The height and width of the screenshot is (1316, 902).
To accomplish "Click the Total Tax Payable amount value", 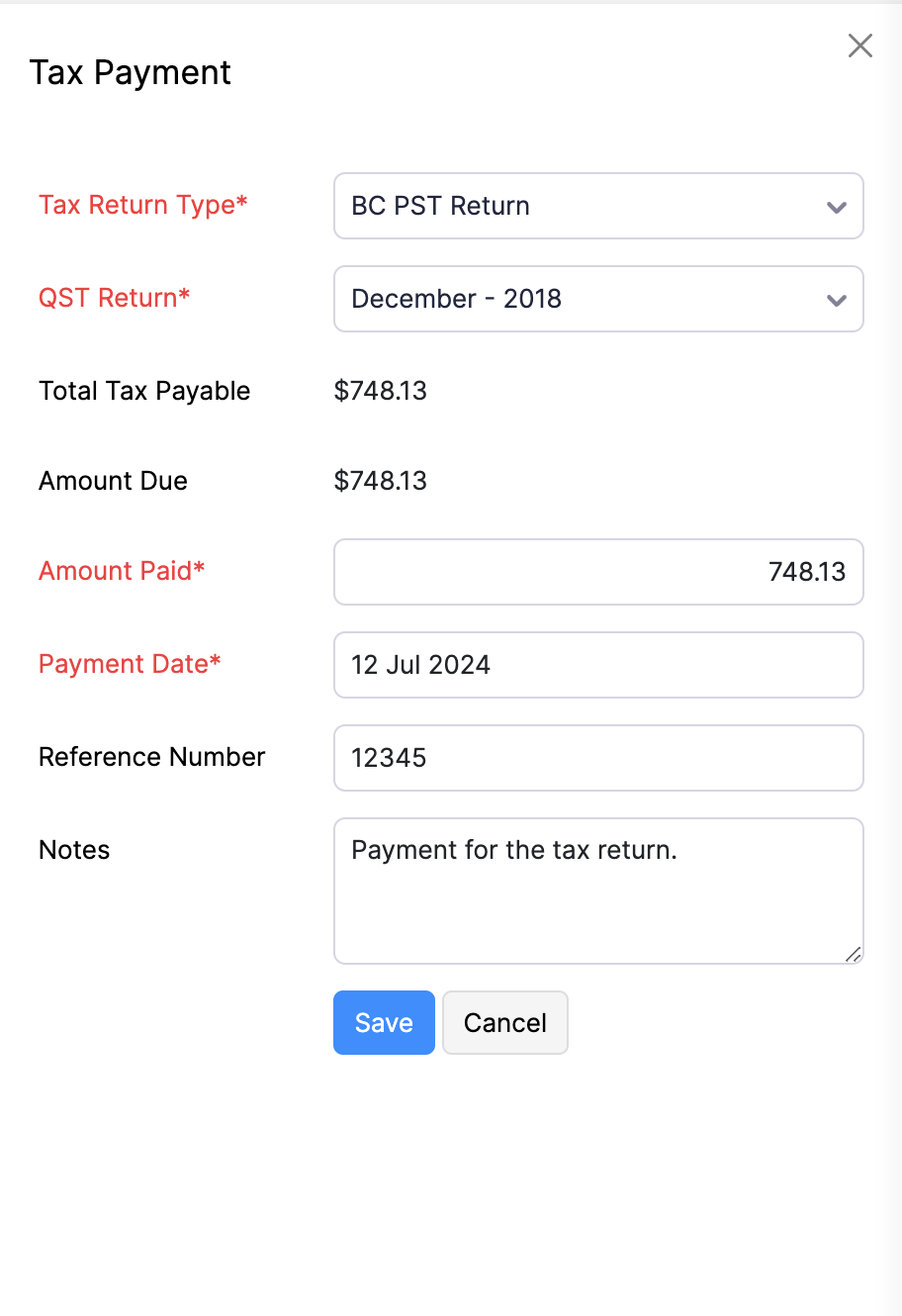I will click(381, 391).
